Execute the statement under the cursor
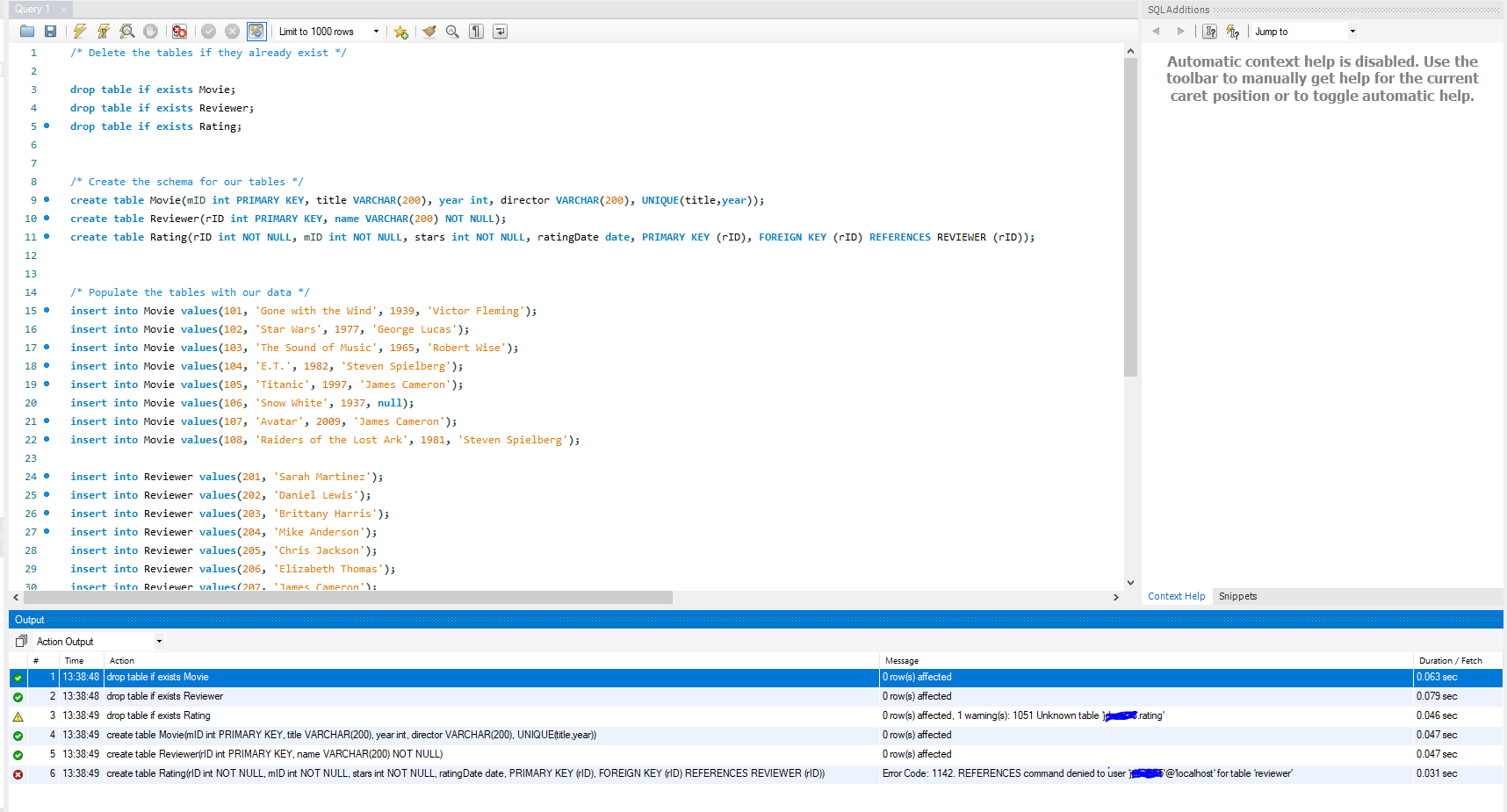This screenshot has height=812, width=1507. [104, 32]
